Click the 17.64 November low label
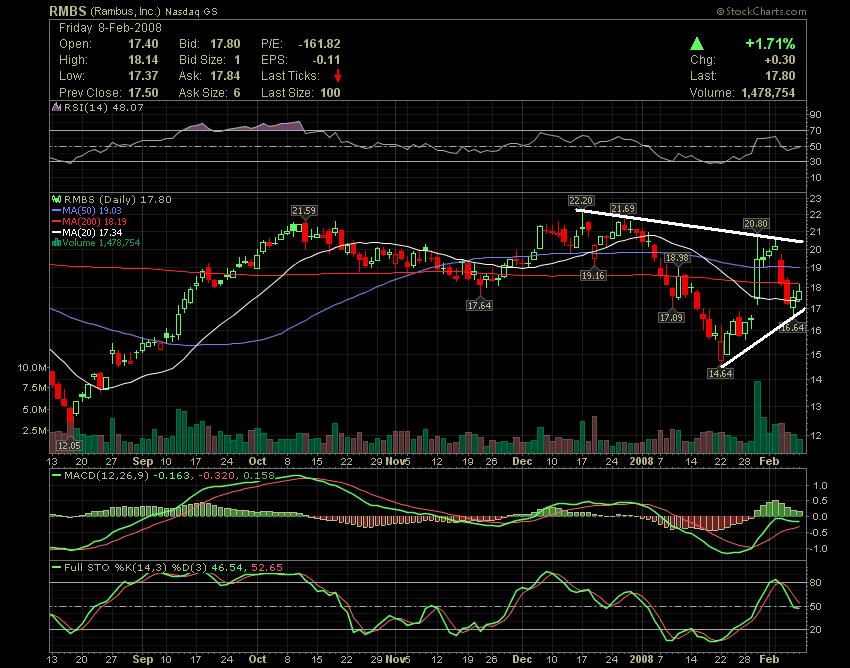Image resolution: width=850 pixels, height=668 pixels. 479,305
